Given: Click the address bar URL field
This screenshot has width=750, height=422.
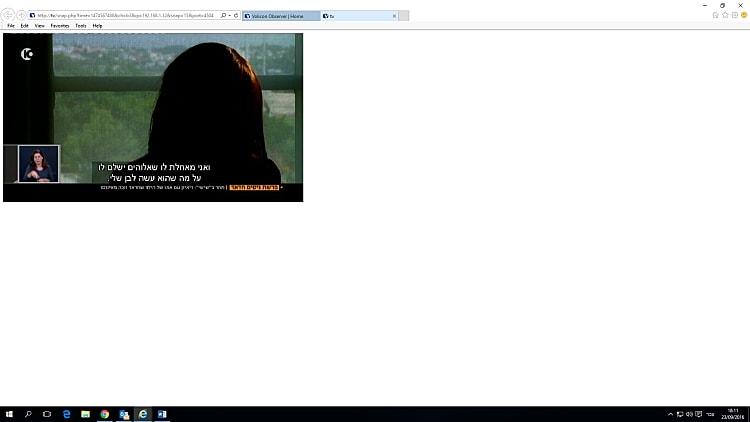Looking at the screenshot, I should click(x=120, y=16).
